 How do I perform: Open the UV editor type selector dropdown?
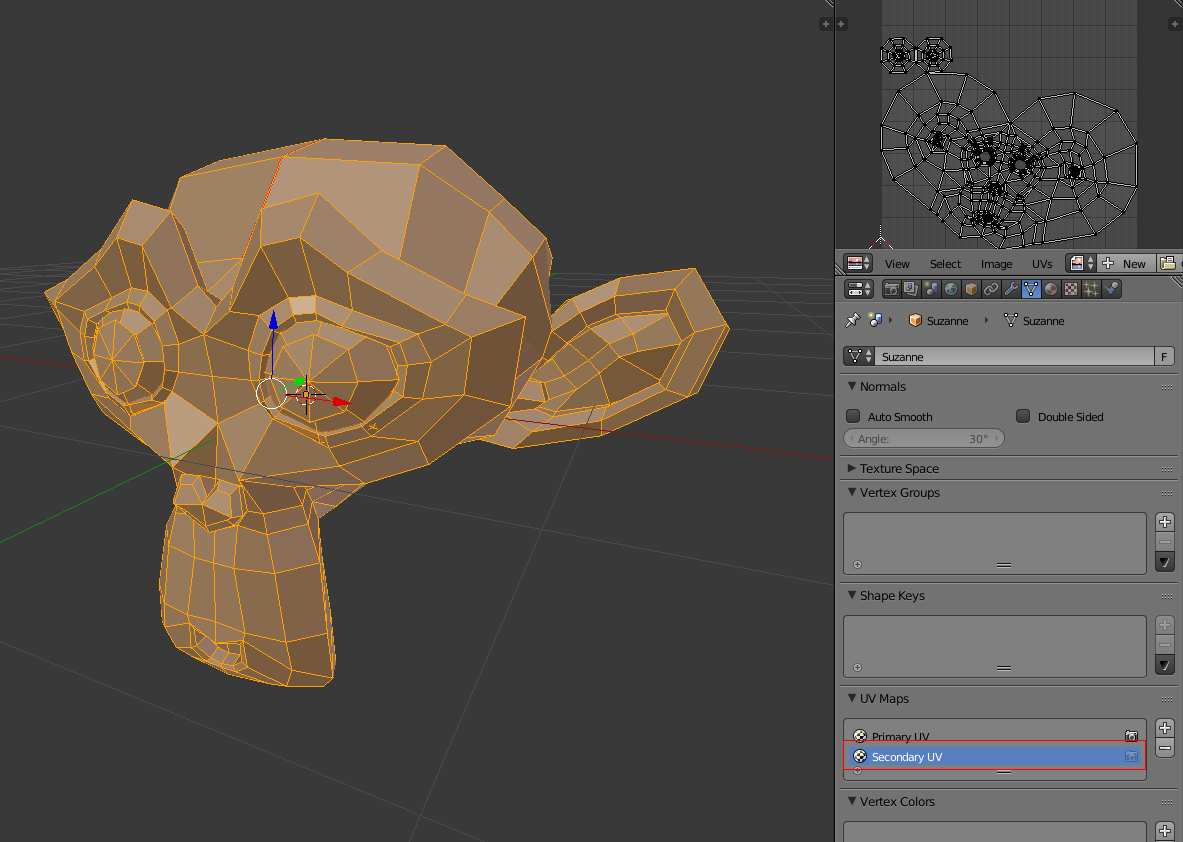[858, 263]
